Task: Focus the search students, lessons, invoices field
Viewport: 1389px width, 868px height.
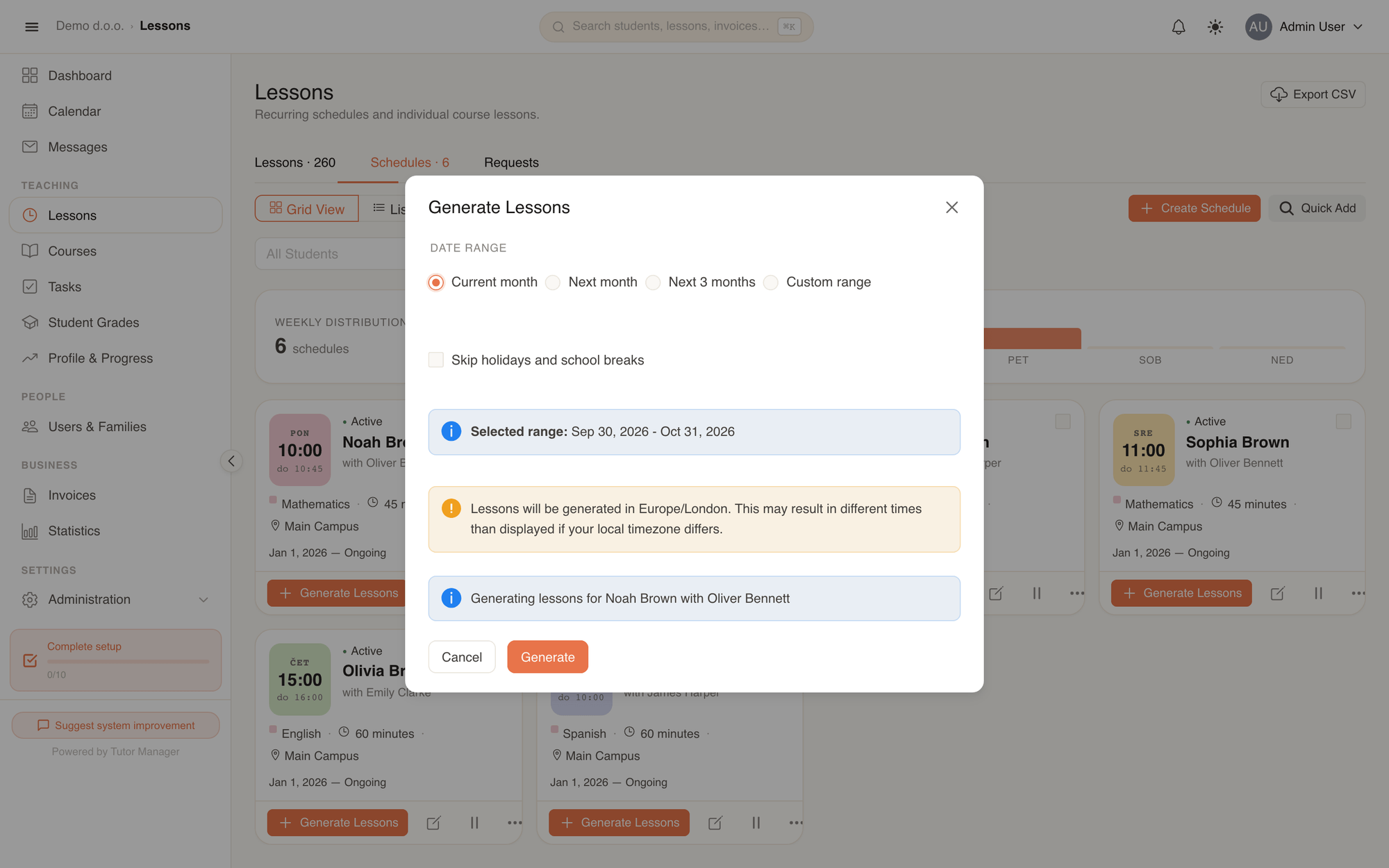Action: (676, 26)
